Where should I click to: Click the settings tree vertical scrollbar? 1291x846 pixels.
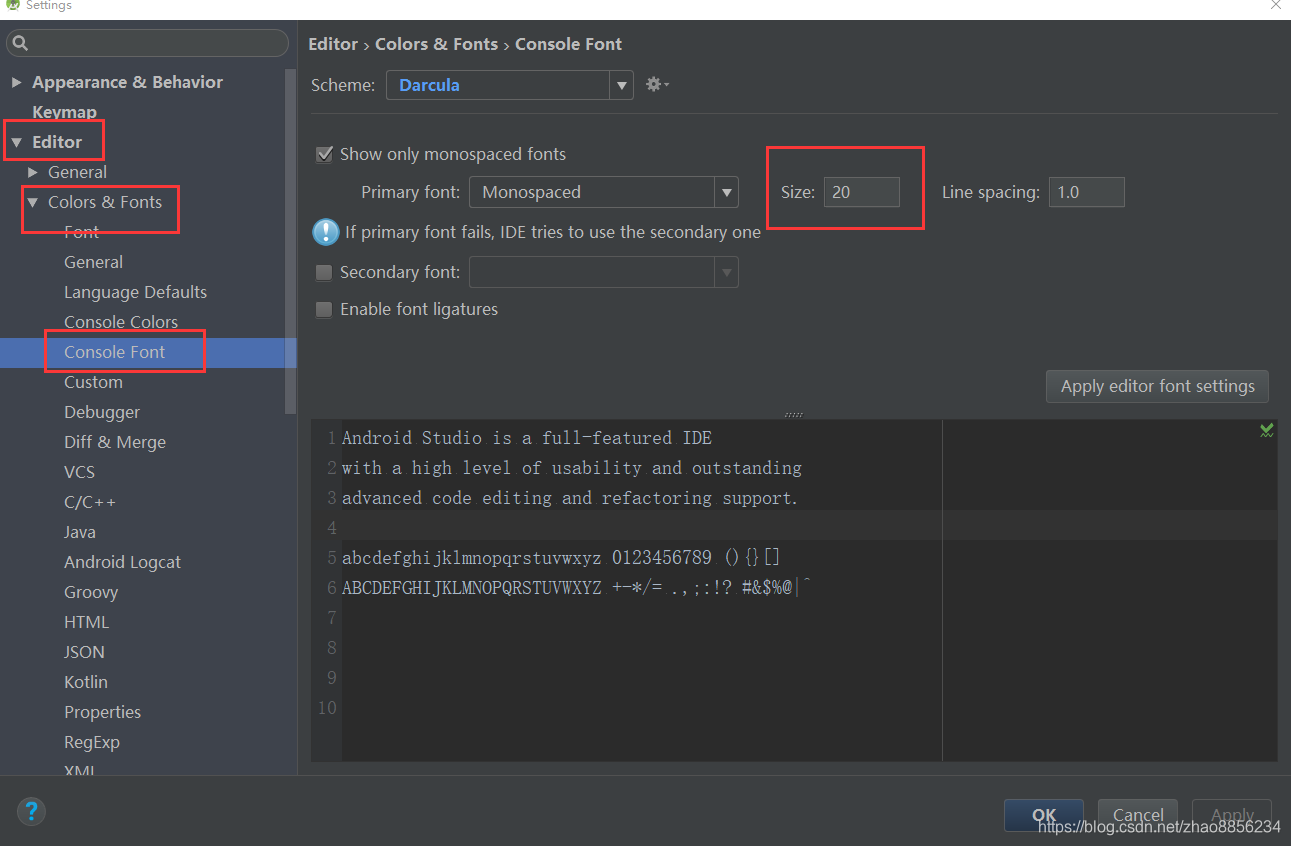point(290,240)
